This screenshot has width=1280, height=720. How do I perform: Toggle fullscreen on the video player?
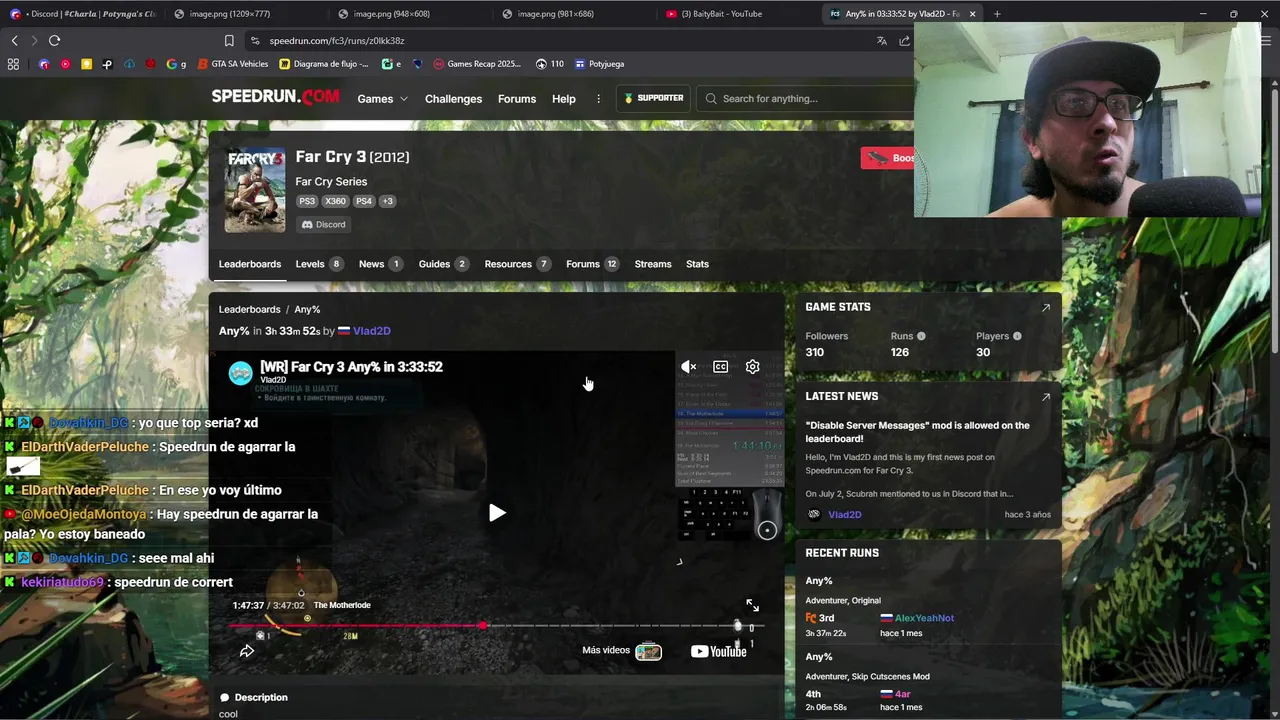click(x=752, y=605)
